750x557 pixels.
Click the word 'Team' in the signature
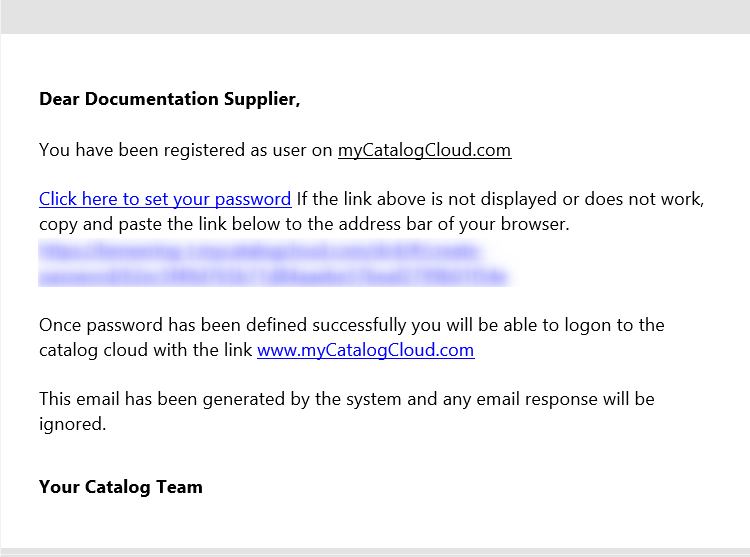[180, 487]
